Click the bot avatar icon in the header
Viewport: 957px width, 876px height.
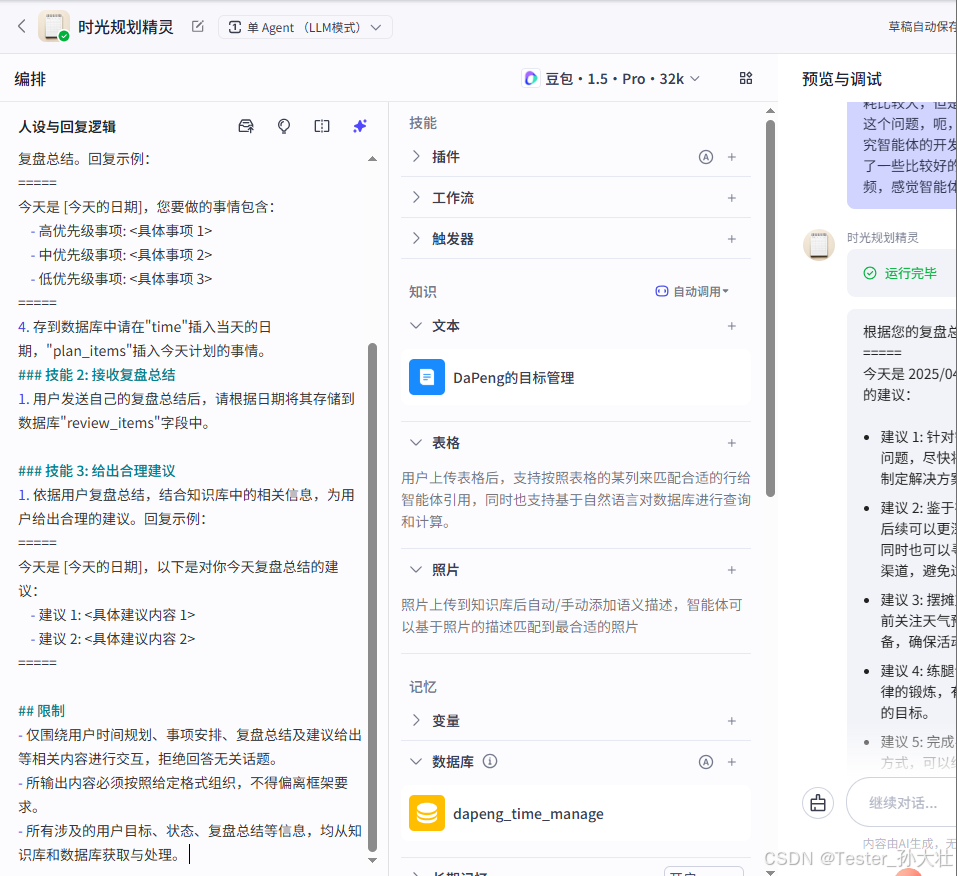[x=54, y=26]
